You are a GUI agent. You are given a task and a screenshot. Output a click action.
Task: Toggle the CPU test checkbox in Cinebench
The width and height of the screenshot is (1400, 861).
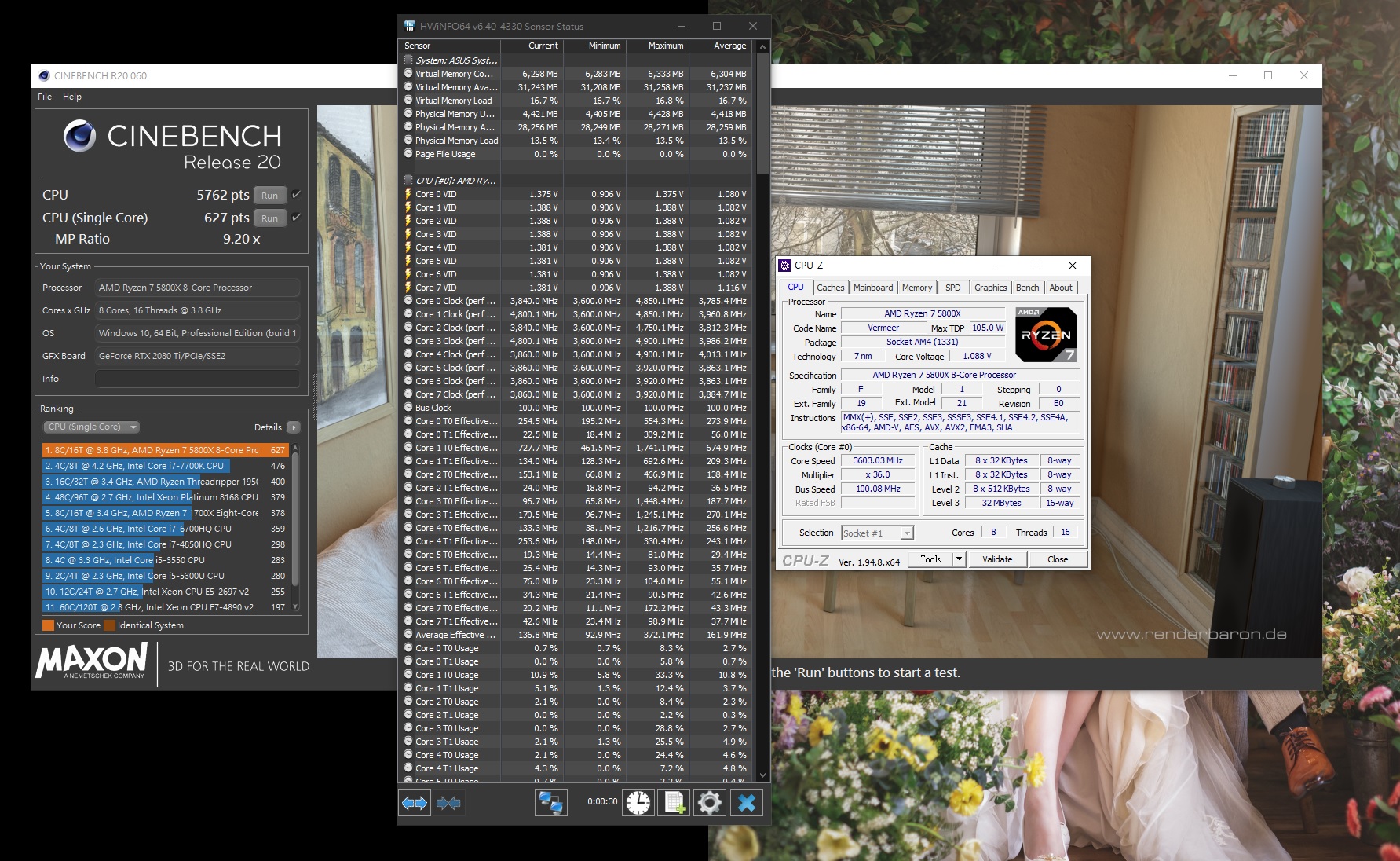(296, 195)
